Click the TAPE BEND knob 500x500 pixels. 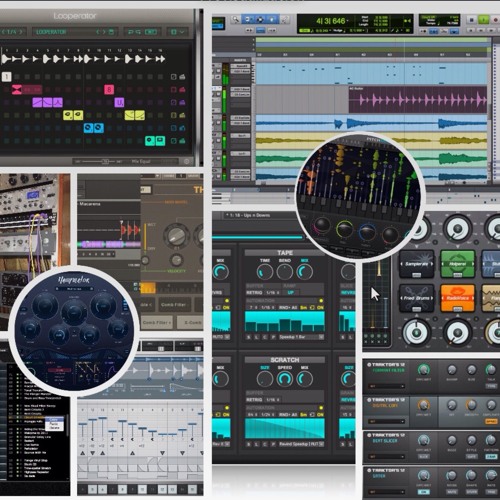[285, 272]
